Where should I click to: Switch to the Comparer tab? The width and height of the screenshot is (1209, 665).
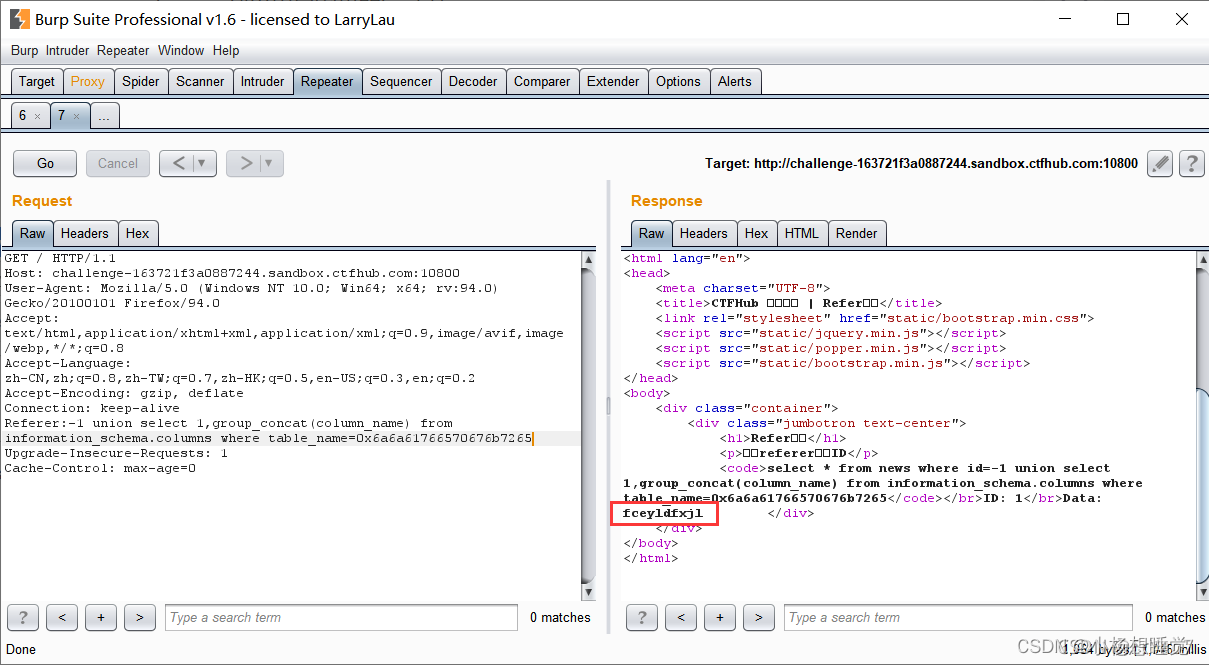(x=542, y=82)
